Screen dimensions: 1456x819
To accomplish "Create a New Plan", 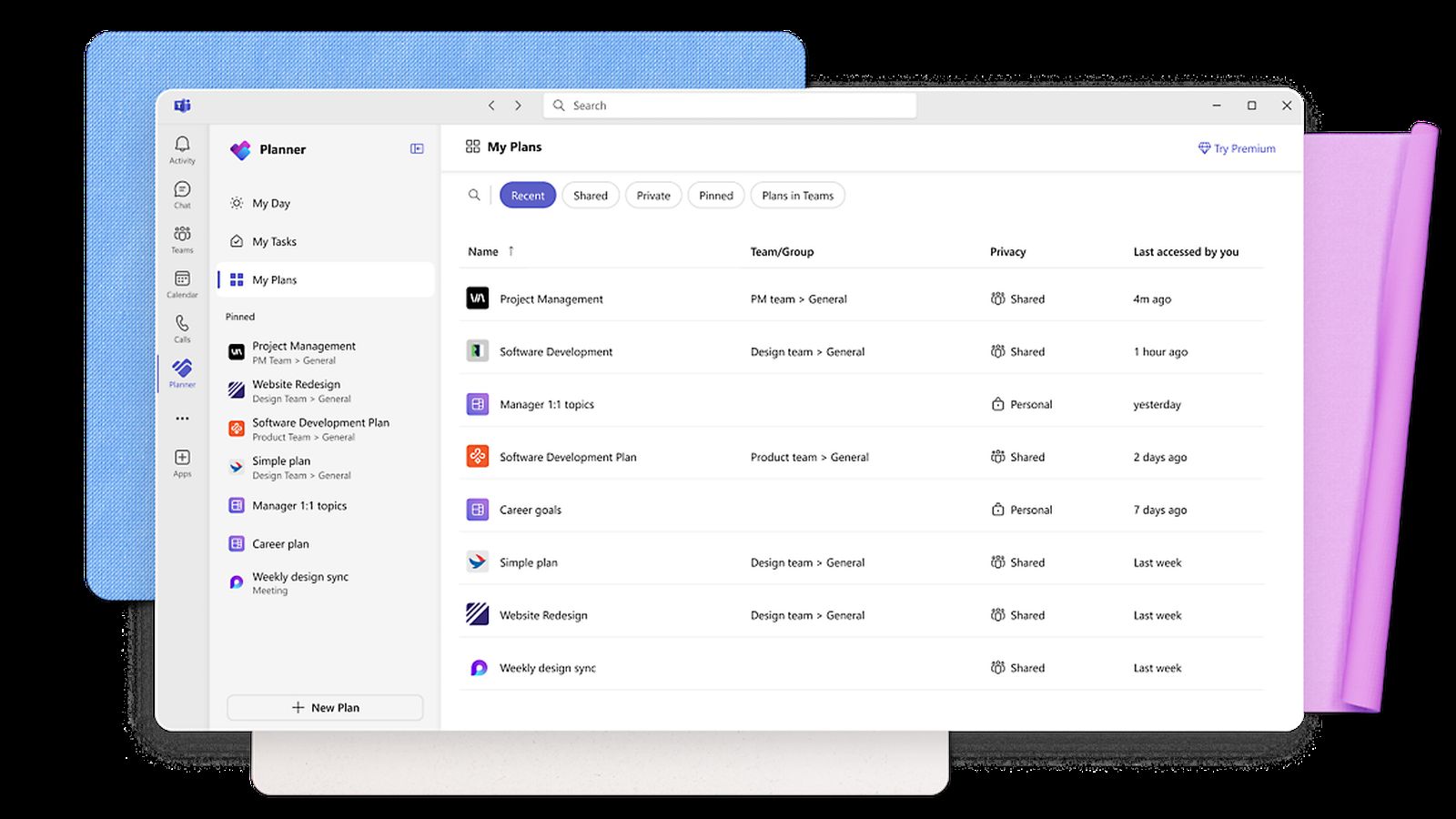I will 325,707.
